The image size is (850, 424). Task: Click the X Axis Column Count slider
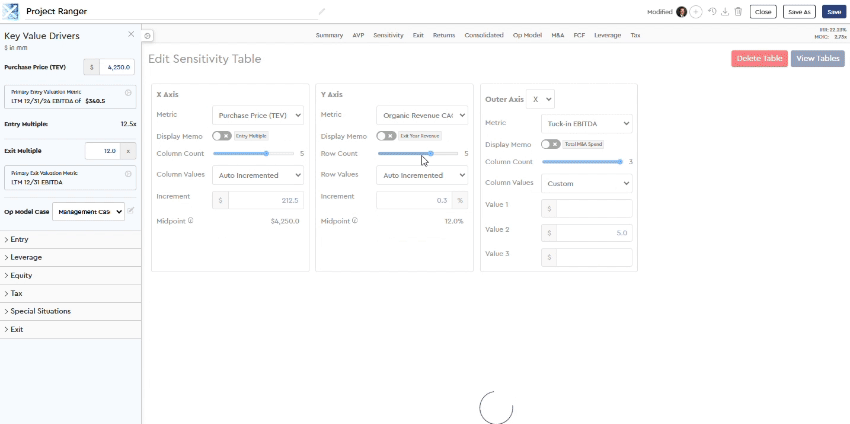(x=254, y=154)
